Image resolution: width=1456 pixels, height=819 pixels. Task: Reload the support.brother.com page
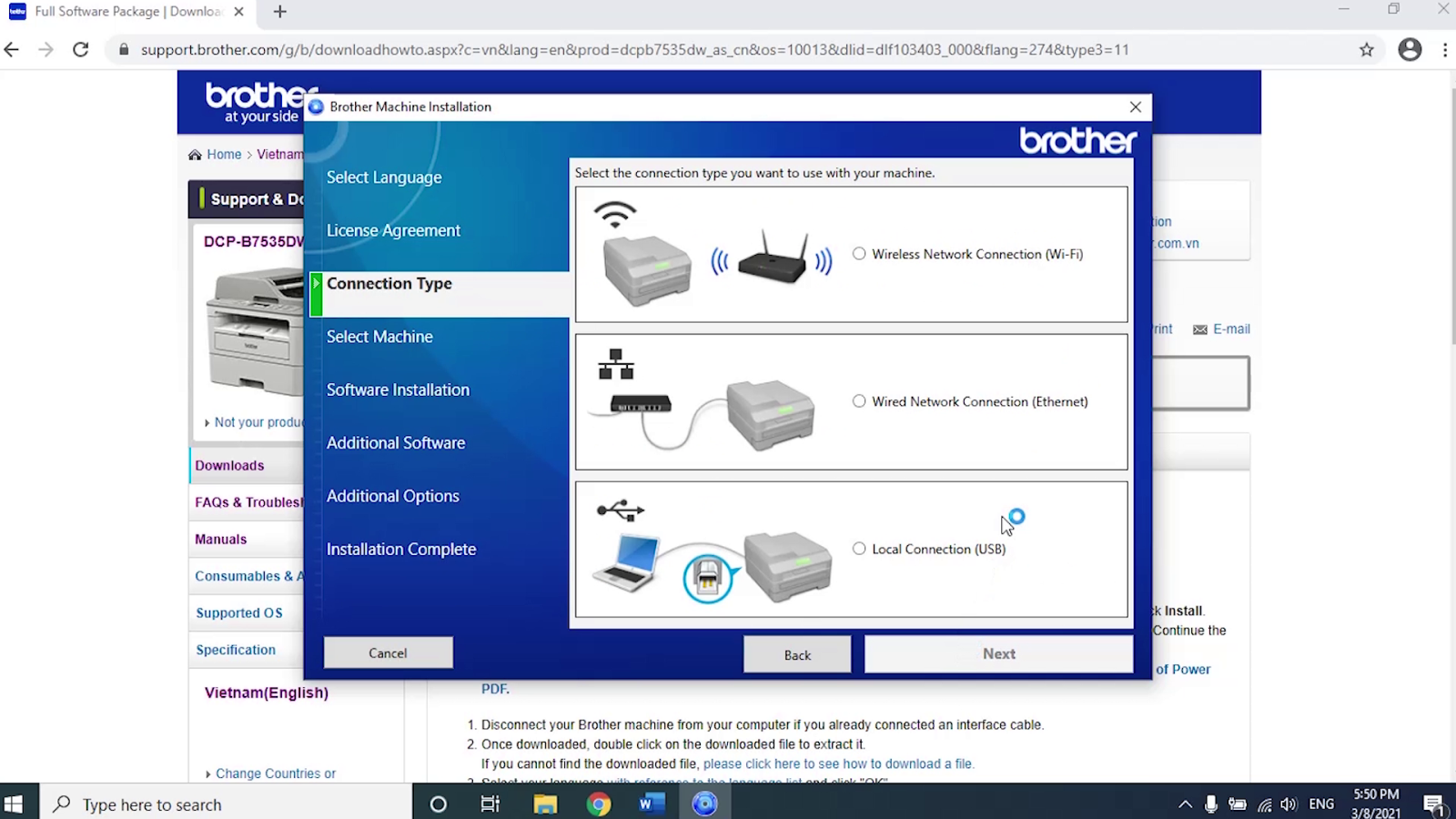point(80,50)
